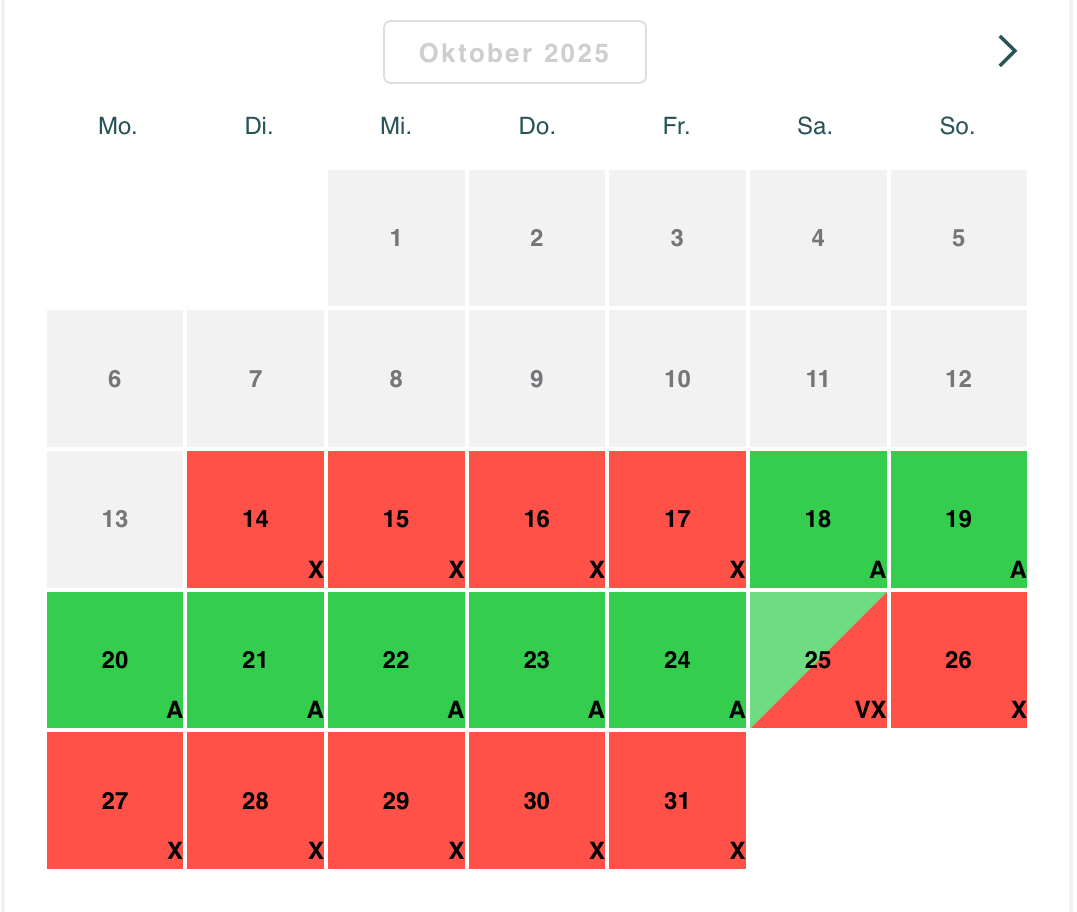
Task: Click grey past date 13
Action: pyautogui.click(x=115, y=519)
